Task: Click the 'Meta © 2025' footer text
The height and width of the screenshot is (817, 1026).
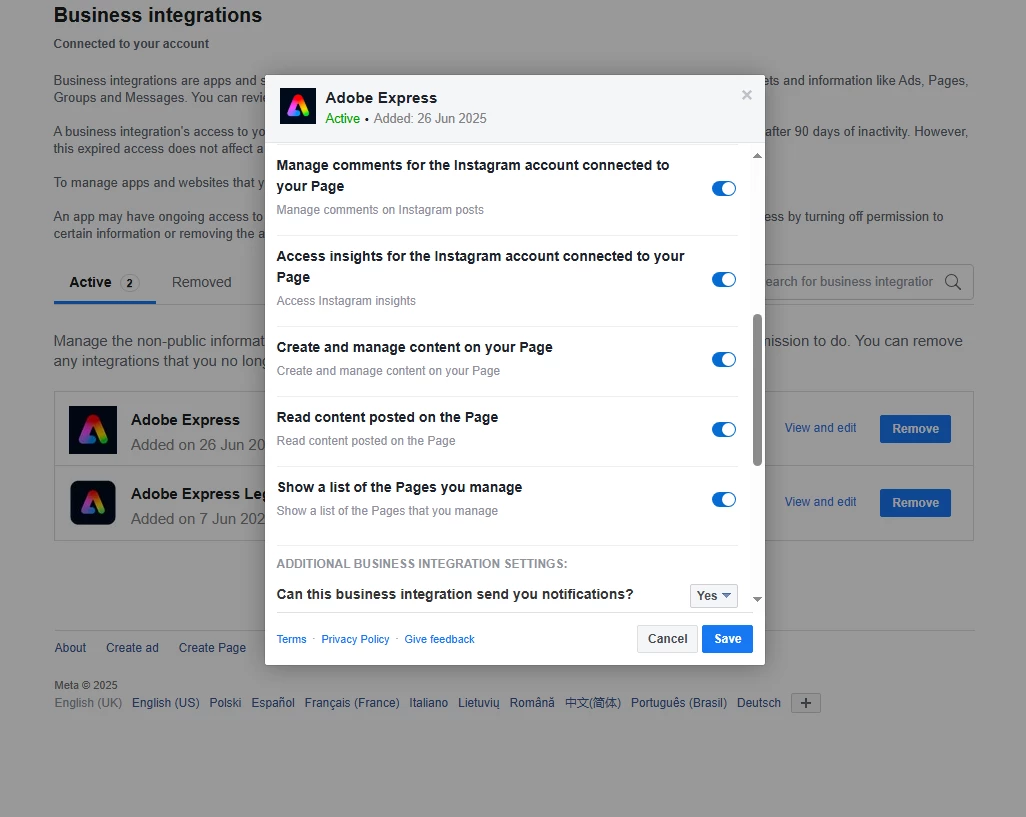Action: 86,686
